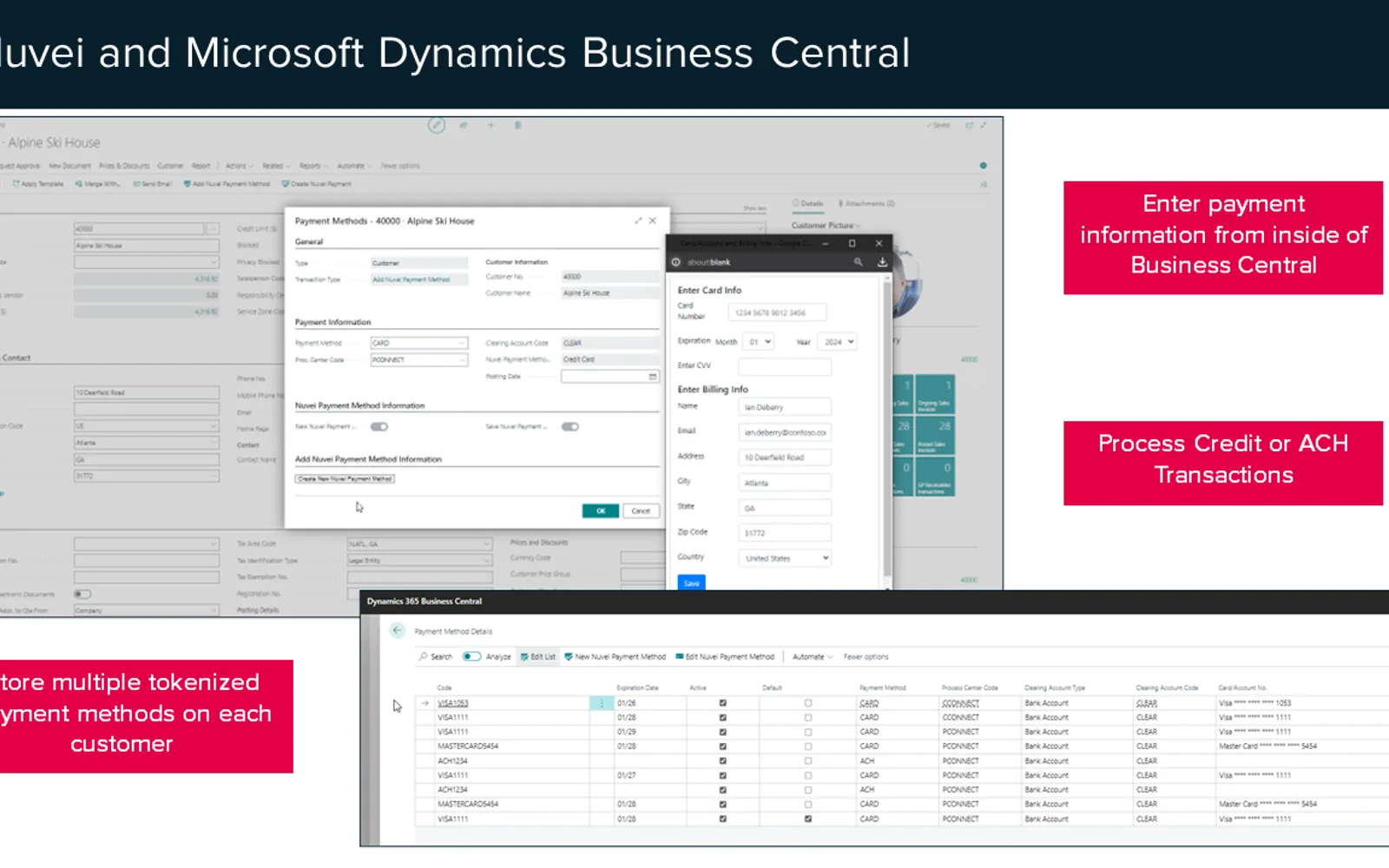Click the plus new-record icon on the customer card
This screenshot has width=1389, height=868.
(x=490, y=125)
